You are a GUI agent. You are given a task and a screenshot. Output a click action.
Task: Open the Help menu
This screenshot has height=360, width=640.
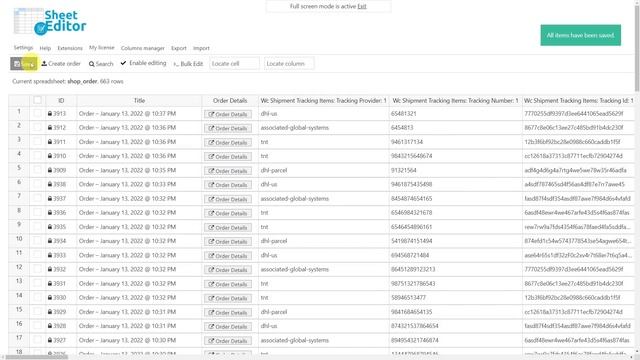(45, 48)
